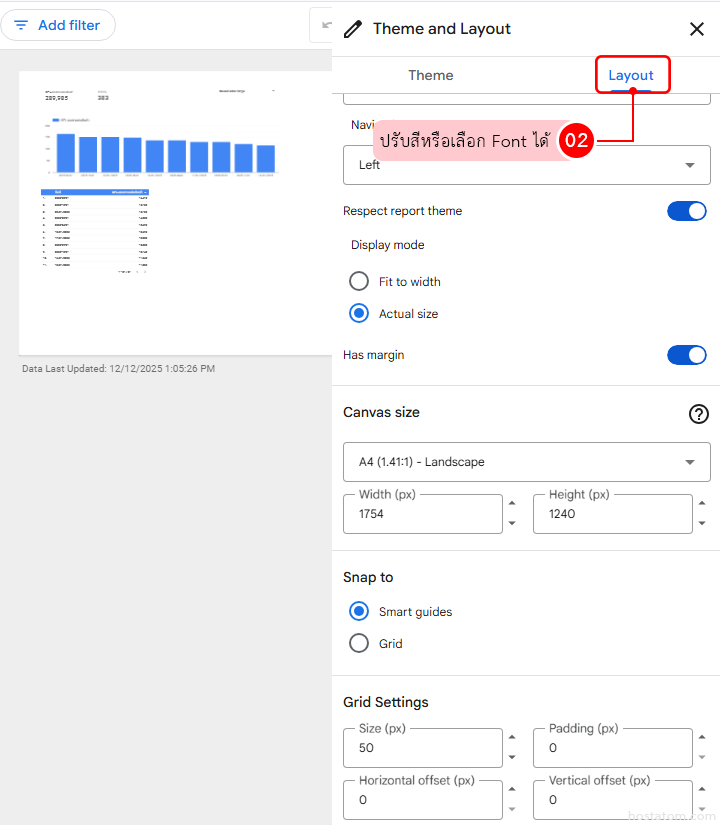Toggle Respect report theme switch

coord(686,211)
